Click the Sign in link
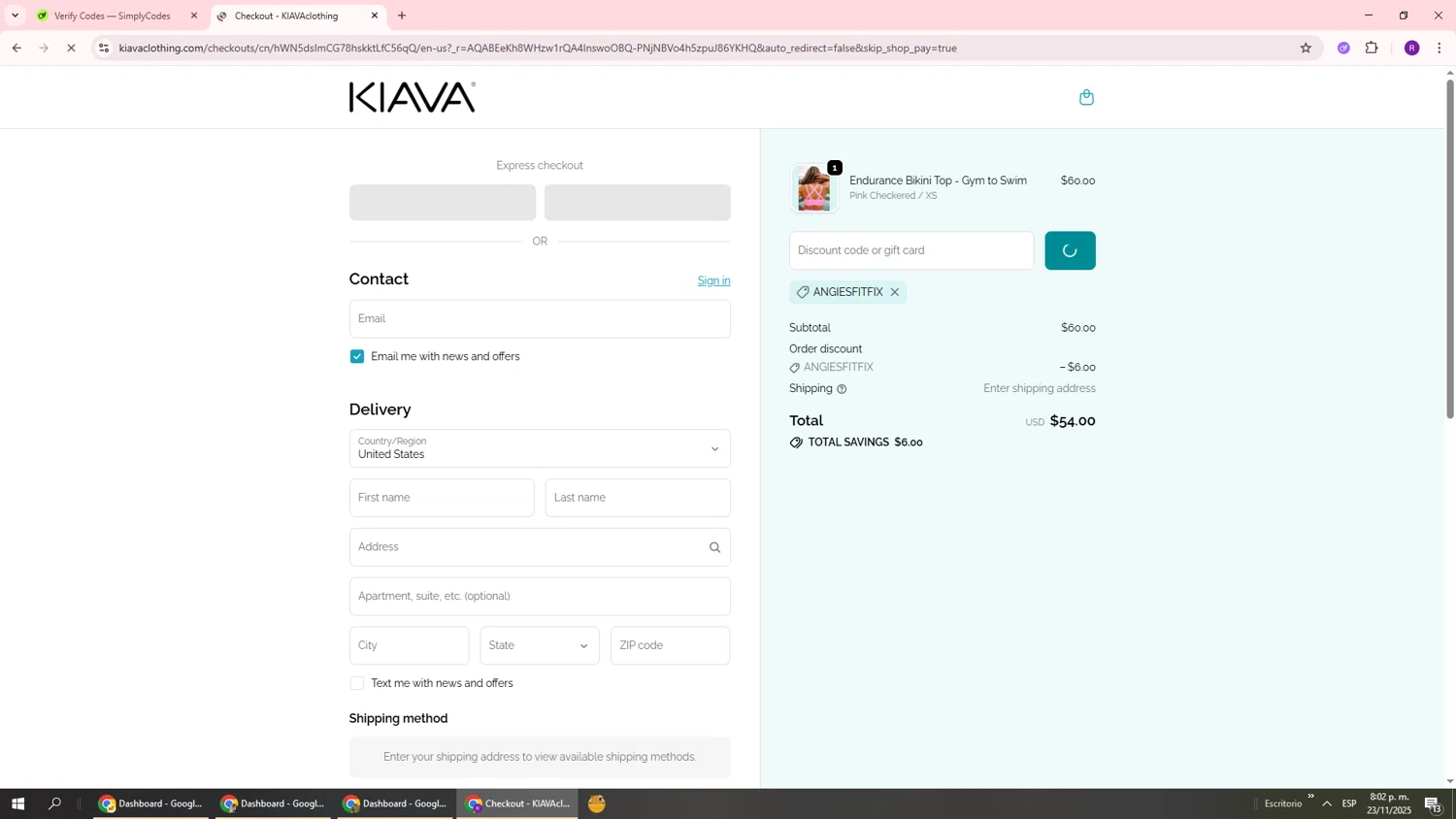 coord(713,281)
